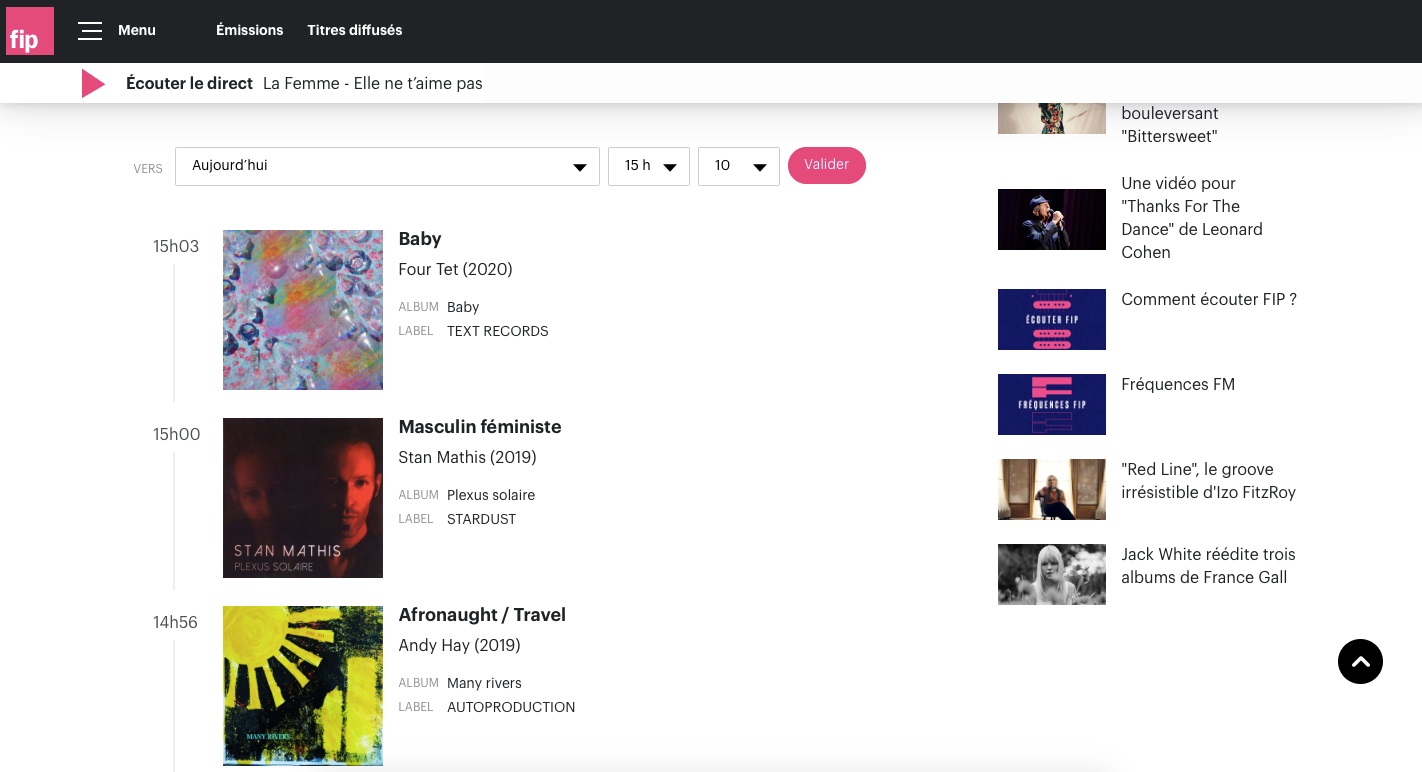Click the Fréquences FIP thumbnail

[x=1052, y=404]
